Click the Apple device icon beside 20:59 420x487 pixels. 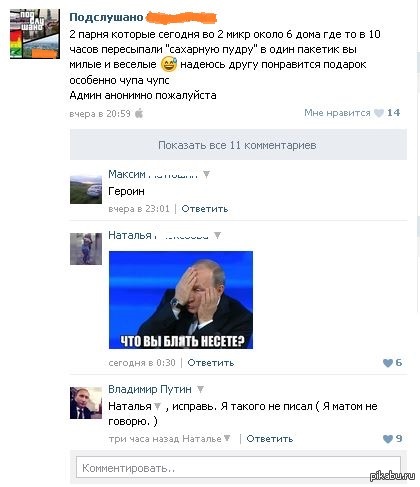coord(139,113)
